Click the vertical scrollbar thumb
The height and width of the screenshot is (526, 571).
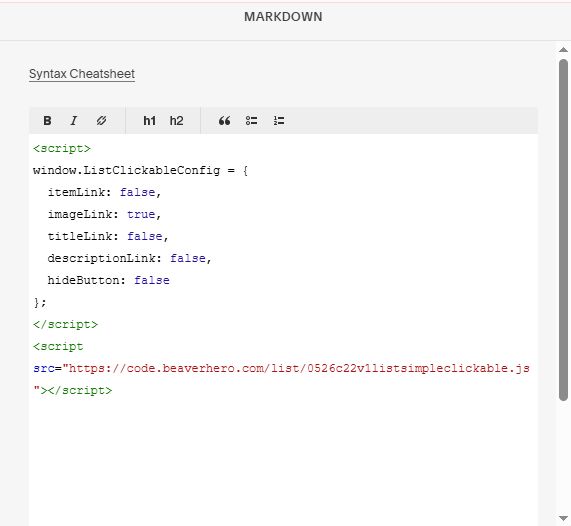(563, 230)
